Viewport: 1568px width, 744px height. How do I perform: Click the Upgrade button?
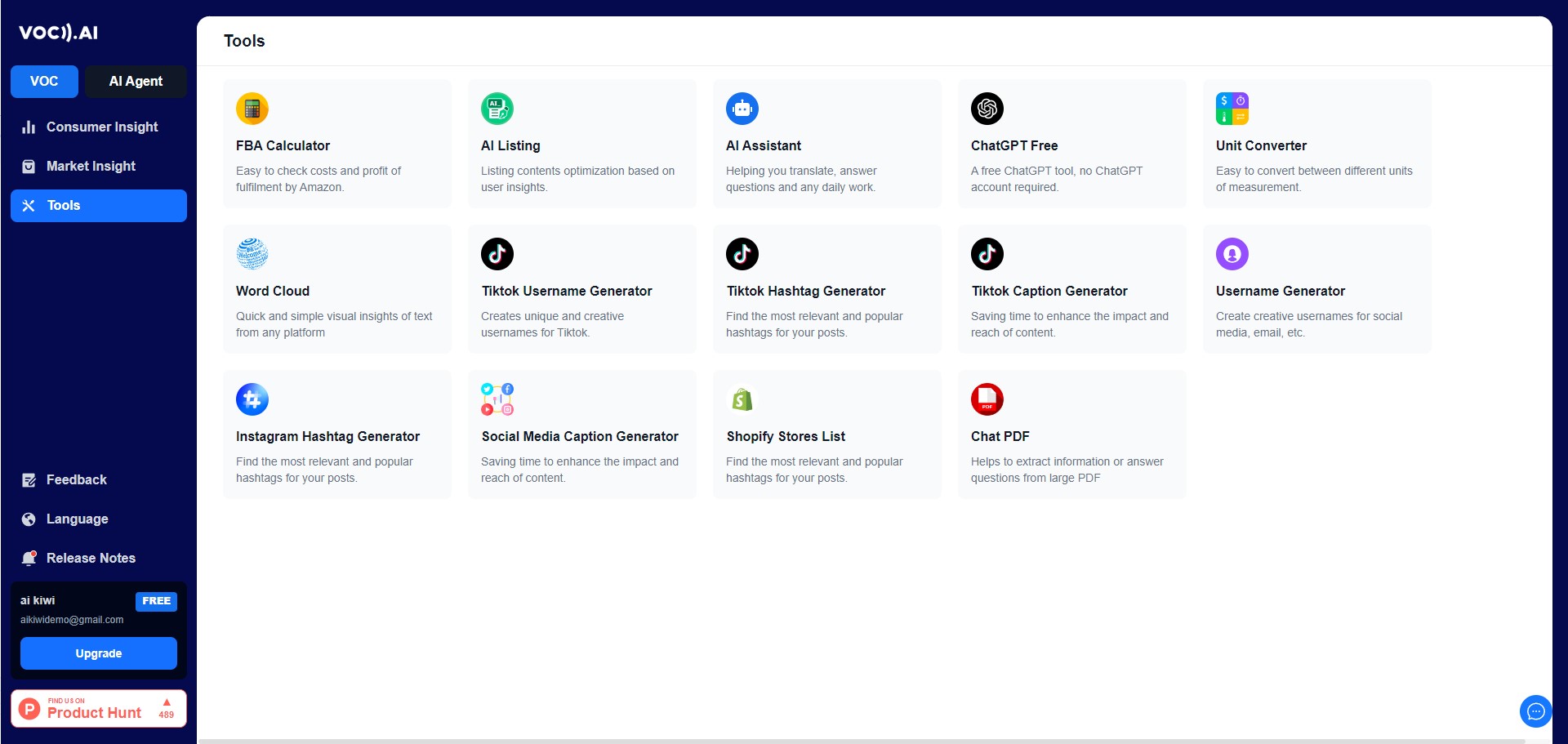coord(99,653)
